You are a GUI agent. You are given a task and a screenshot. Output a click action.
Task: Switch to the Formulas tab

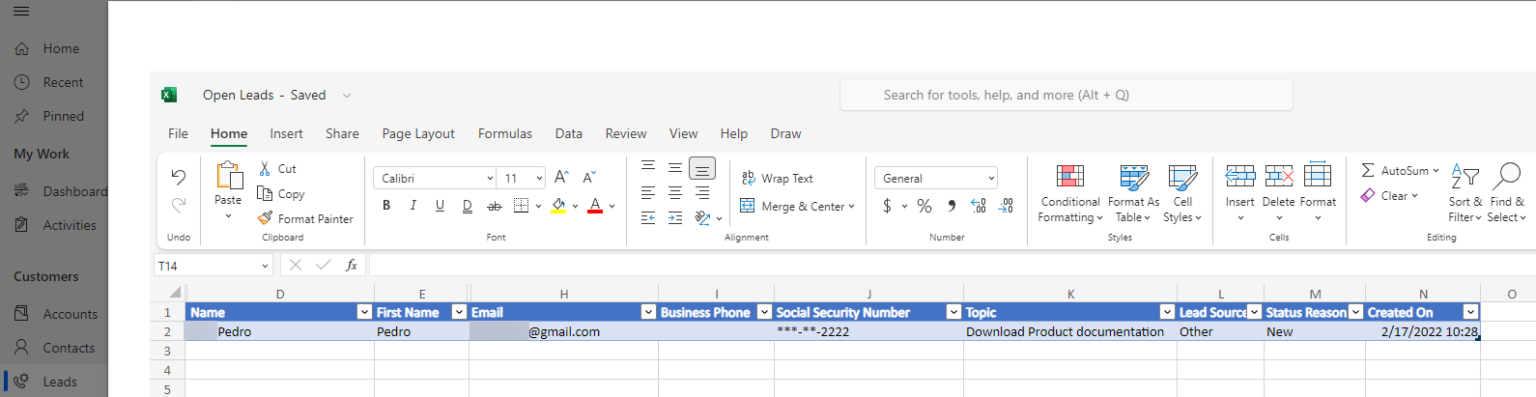[505, 134]
